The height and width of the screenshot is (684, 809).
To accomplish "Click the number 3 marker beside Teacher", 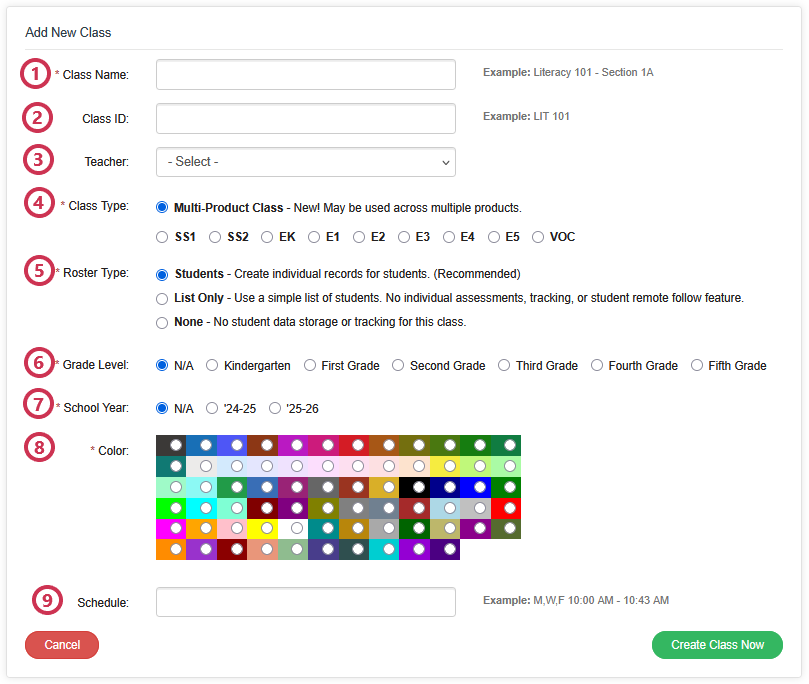I will point(37,160).
